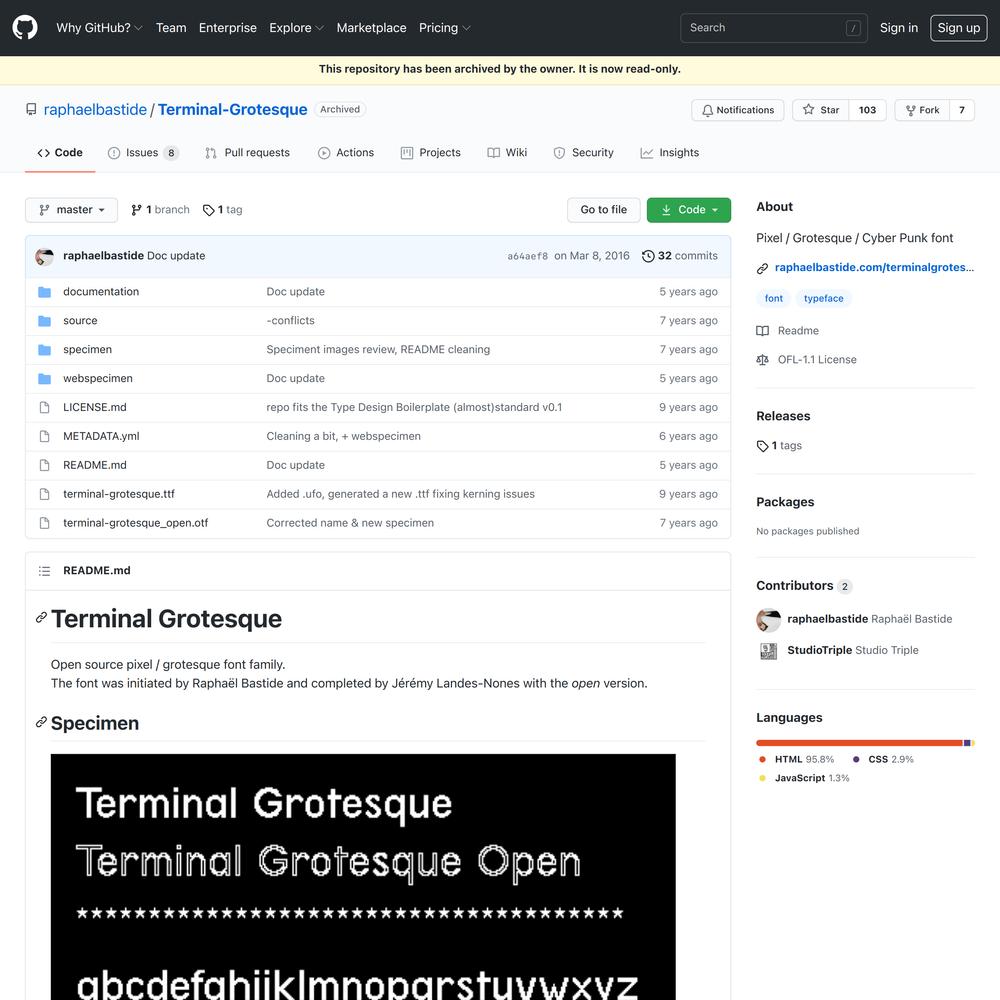This screenshot has height=1000, width=1000.
Task: Click the StudioTriple contributor avatar
Action: 768,651
